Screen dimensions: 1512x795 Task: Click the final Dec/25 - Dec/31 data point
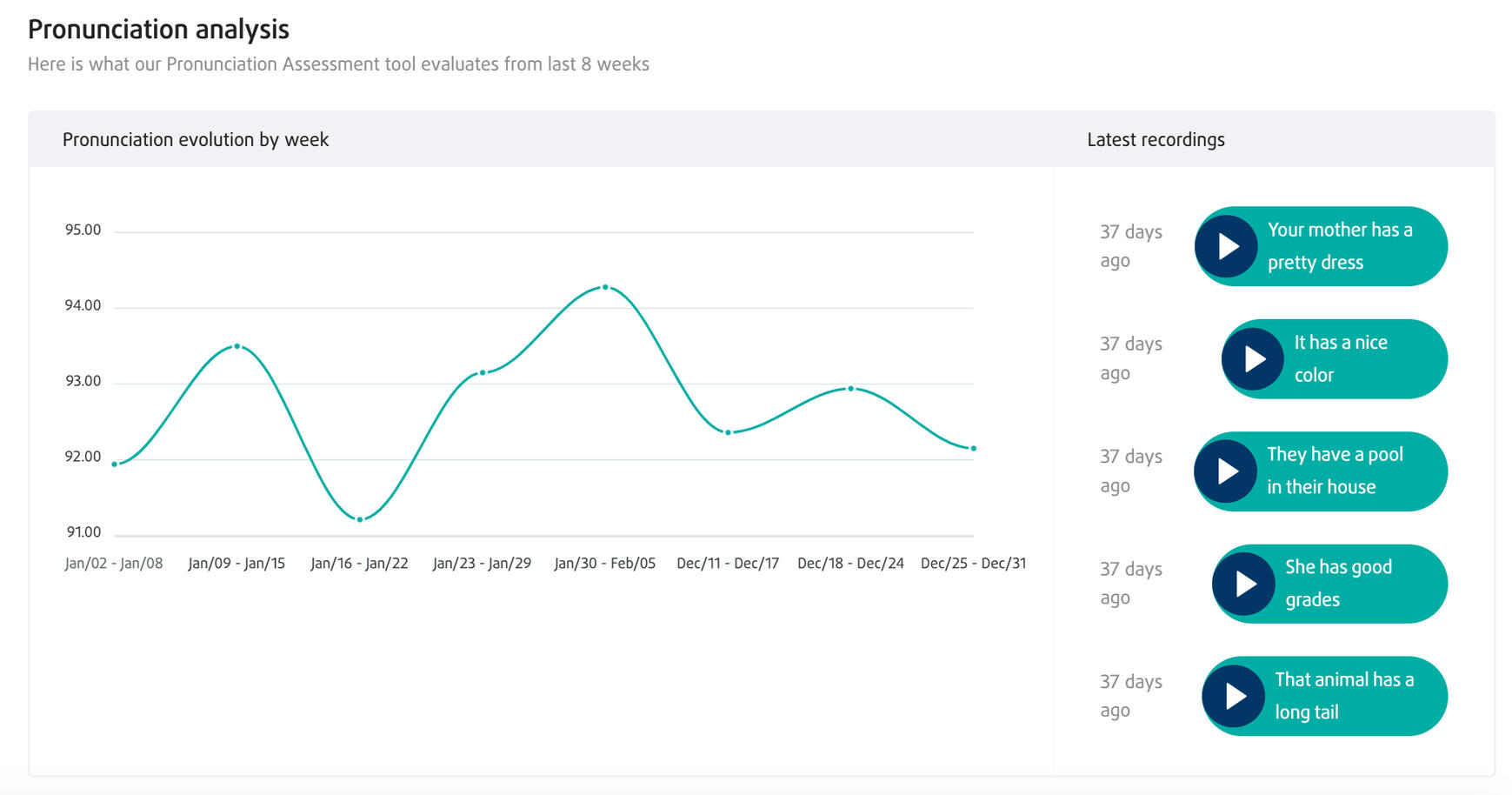(x=973, y=449)
